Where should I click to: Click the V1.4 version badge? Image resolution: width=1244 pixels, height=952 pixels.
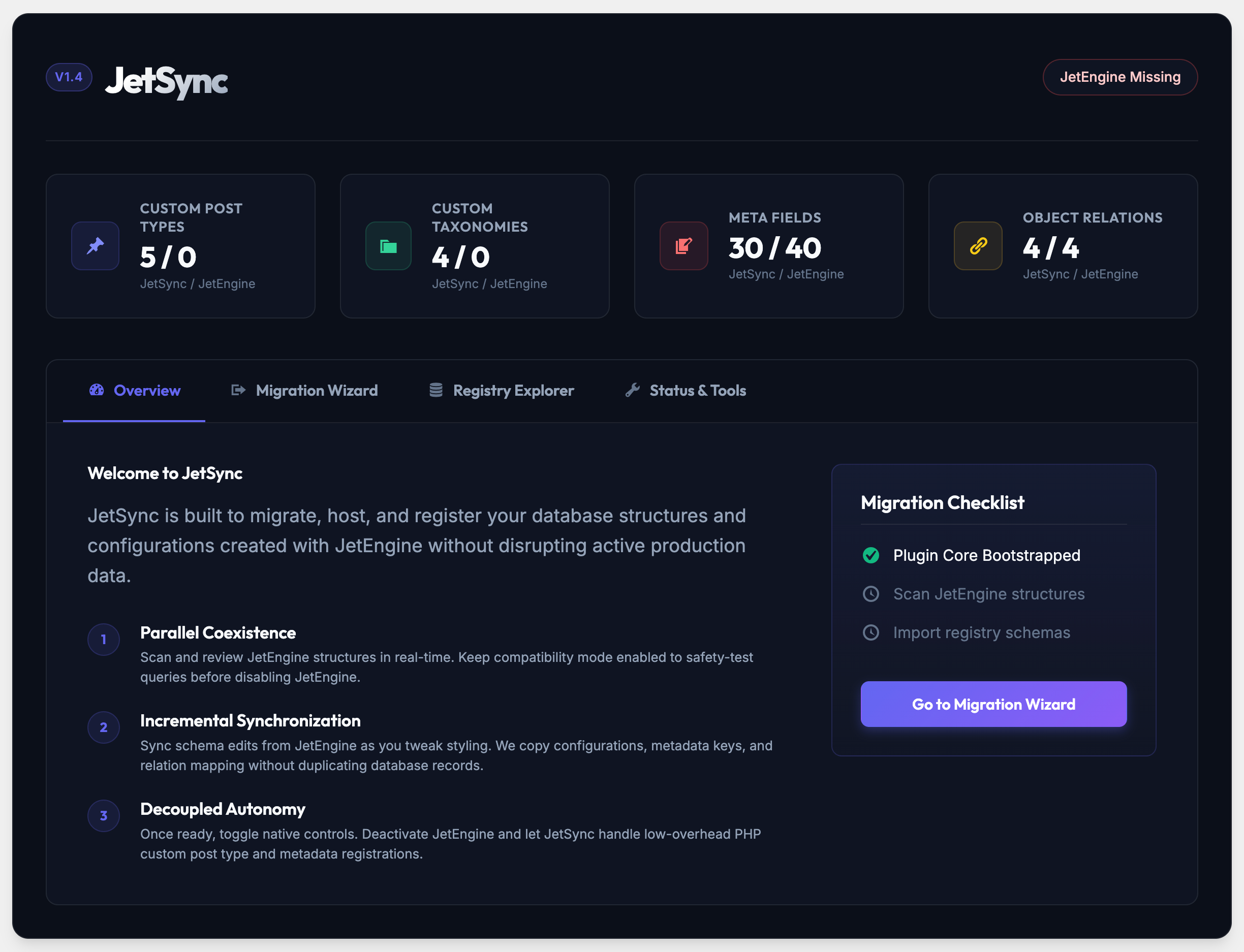coord(69,77)
